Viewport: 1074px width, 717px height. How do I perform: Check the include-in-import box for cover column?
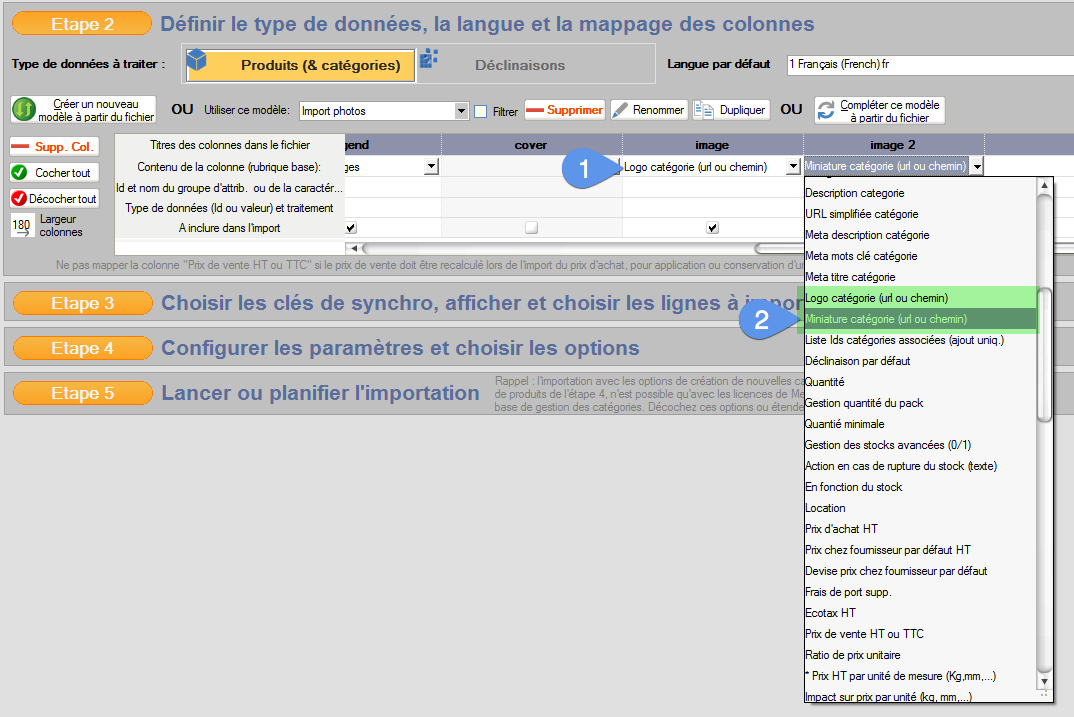pos(531,228)
